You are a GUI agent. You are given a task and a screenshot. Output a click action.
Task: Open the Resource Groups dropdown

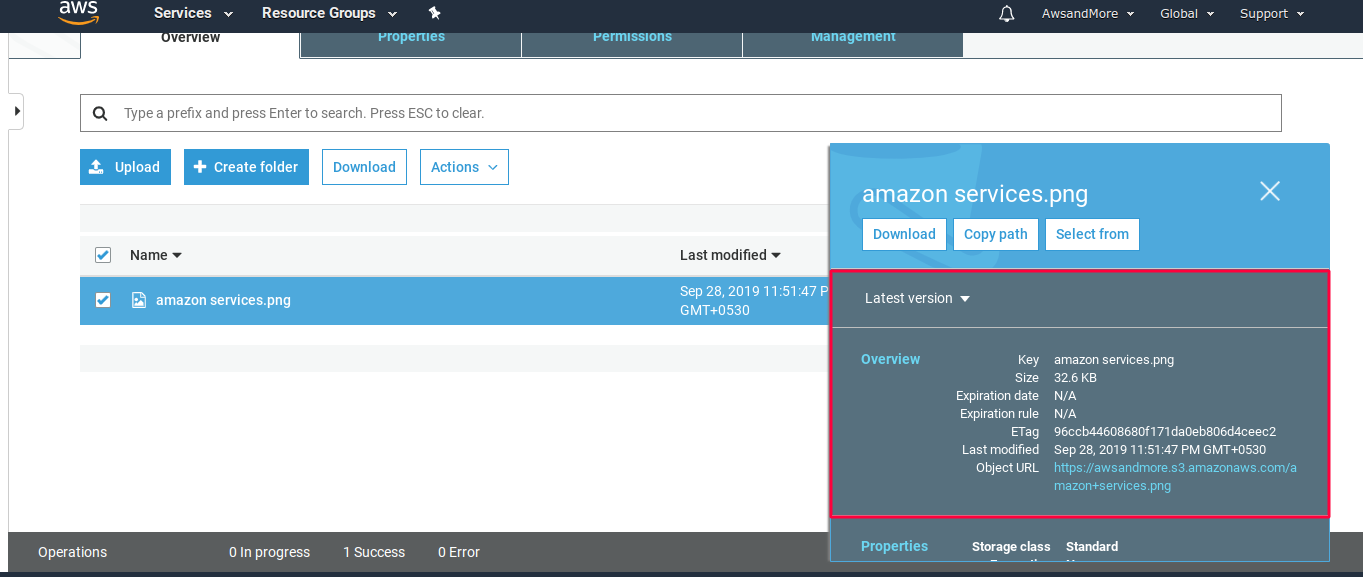pyautogui.click(x=329, y=13)
